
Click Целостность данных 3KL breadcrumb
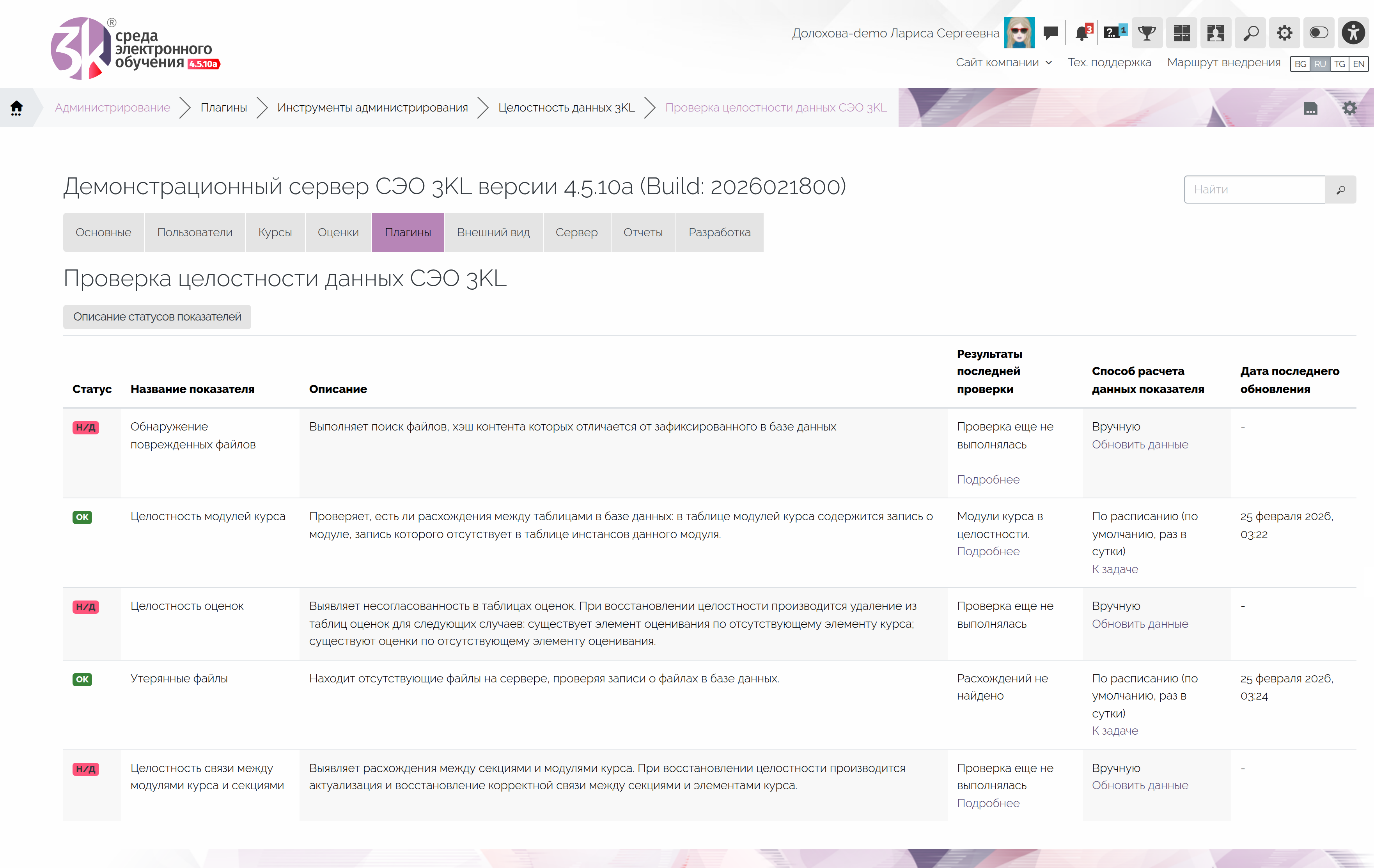point(567,107)
